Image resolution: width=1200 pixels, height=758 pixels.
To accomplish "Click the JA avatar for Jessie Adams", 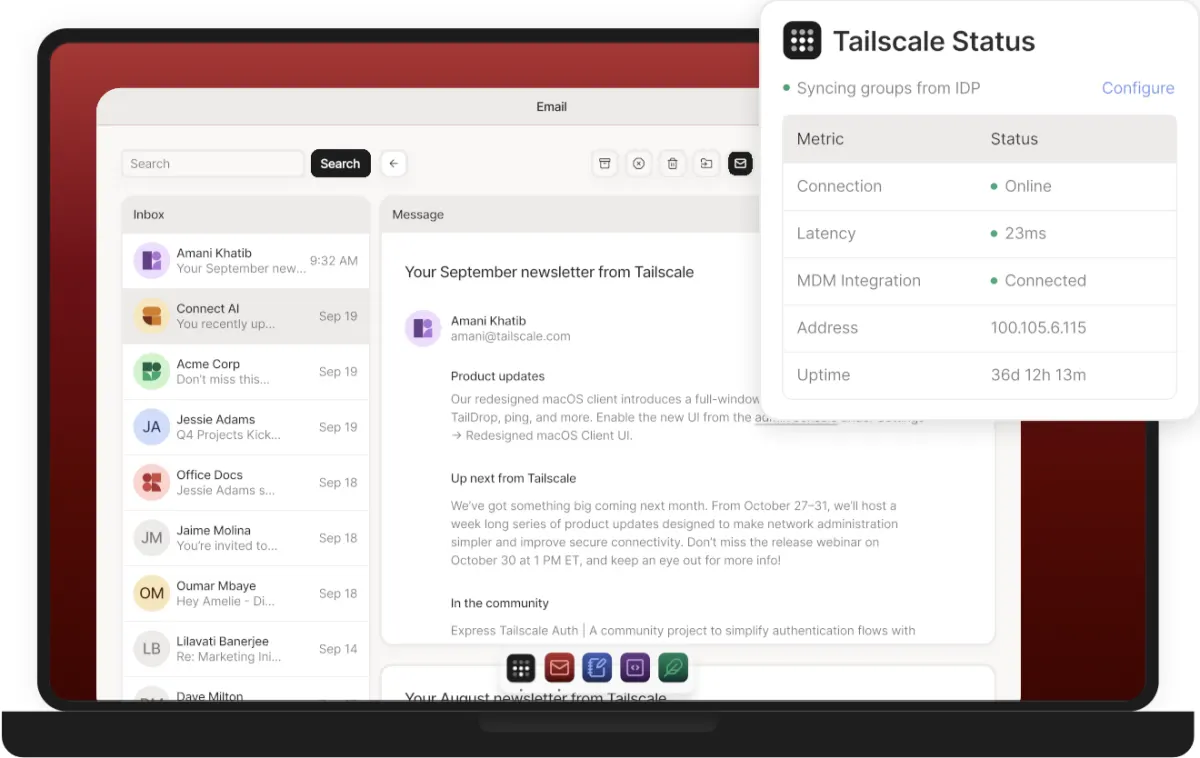I will [x=151, y=427].
